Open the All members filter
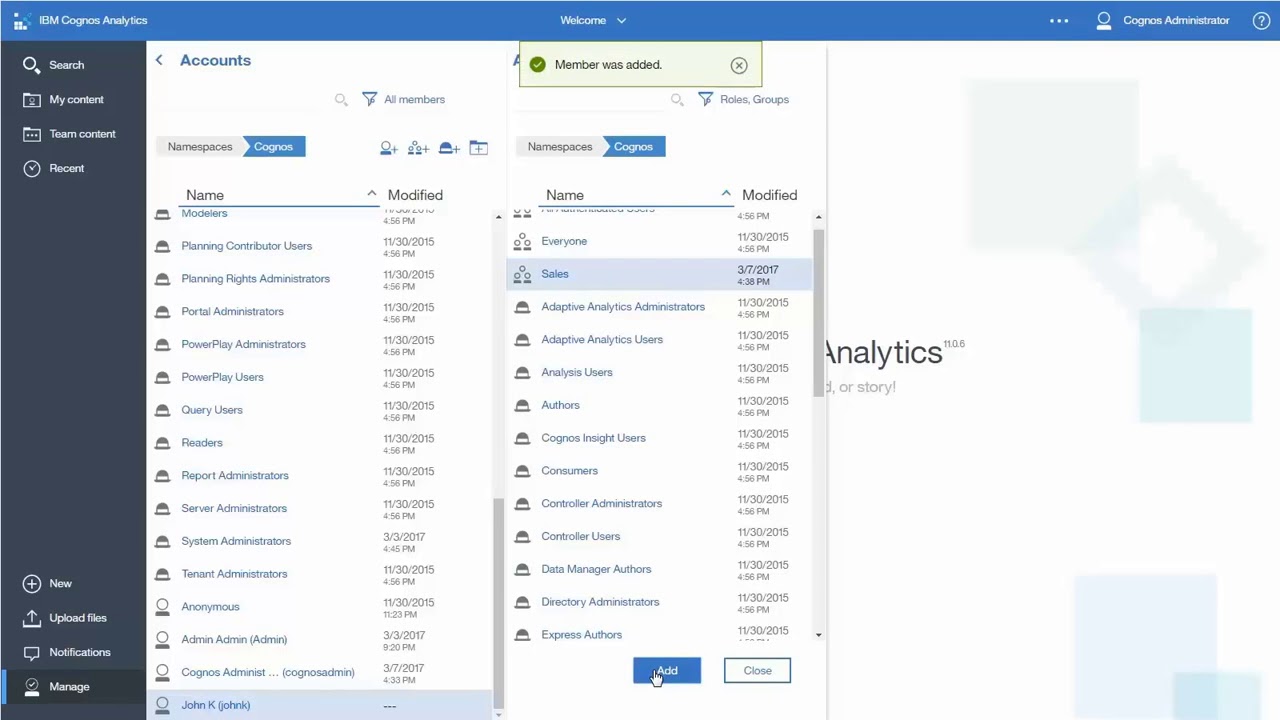1280x720 pixels. tap(403, 99)
